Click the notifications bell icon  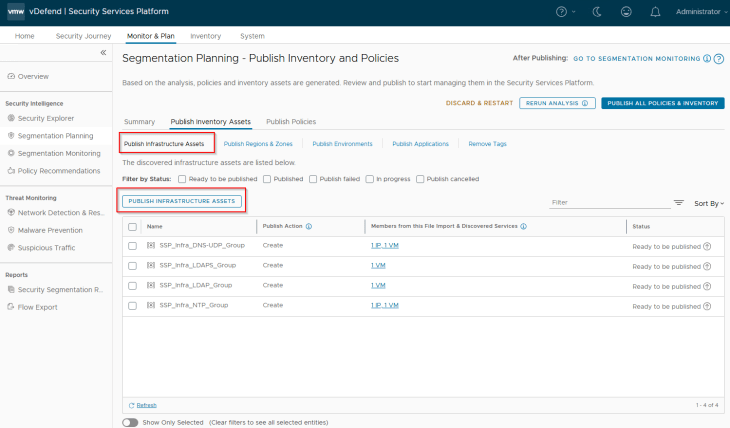click(655, 12)
